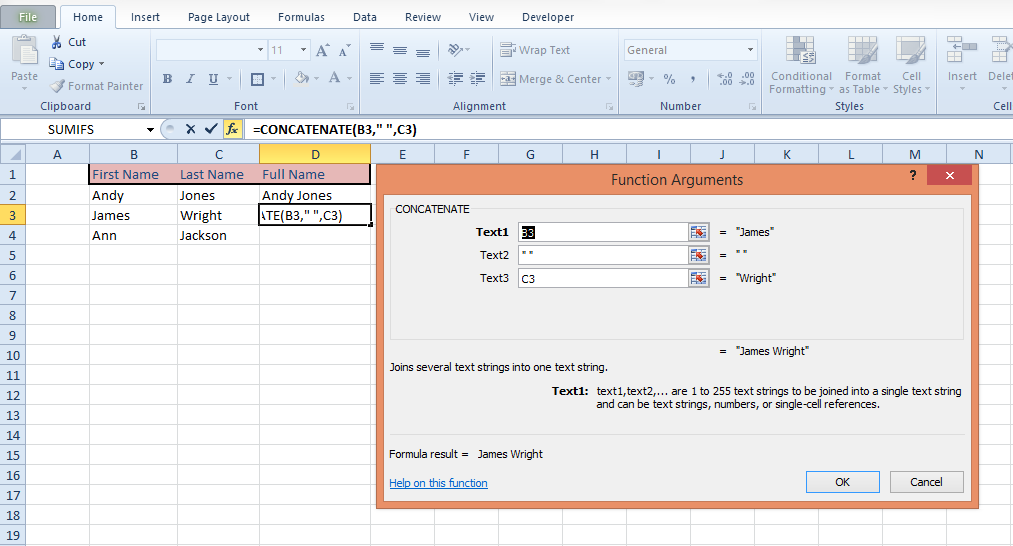Open the font name dropdown
The height and width of the screenshot is (546, 1013).
(x=260, y=50)
